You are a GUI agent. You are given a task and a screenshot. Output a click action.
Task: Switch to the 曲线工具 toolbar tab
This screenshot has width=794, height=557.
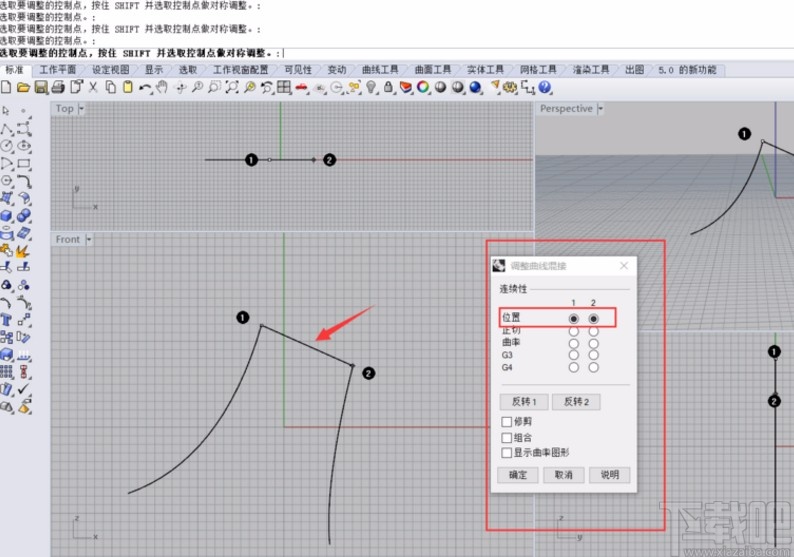pos(380,70)
